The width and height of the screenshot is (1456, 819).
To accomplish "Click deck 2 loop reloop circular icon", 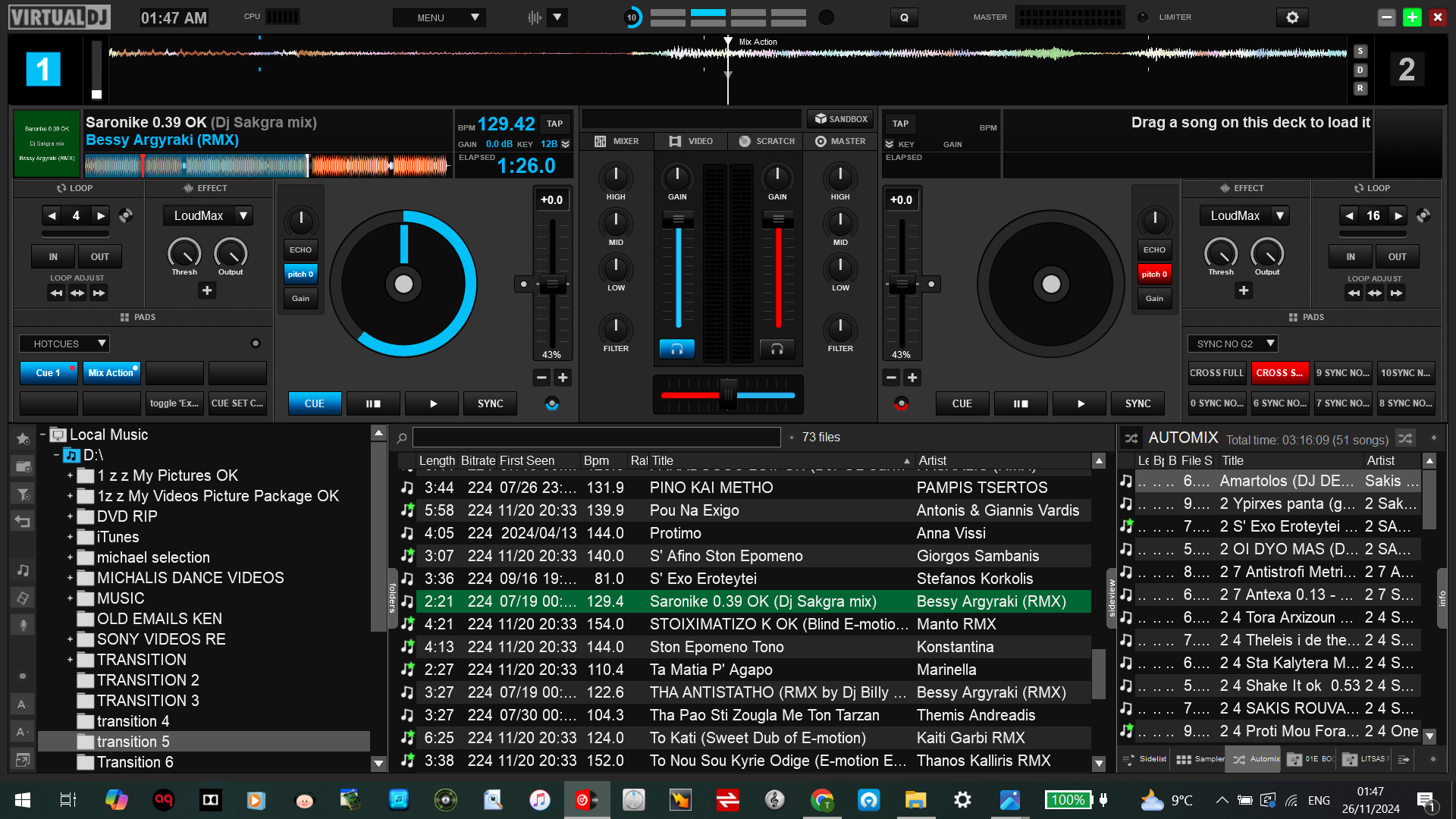I will pyautogui.click(x=1423, y=215).
